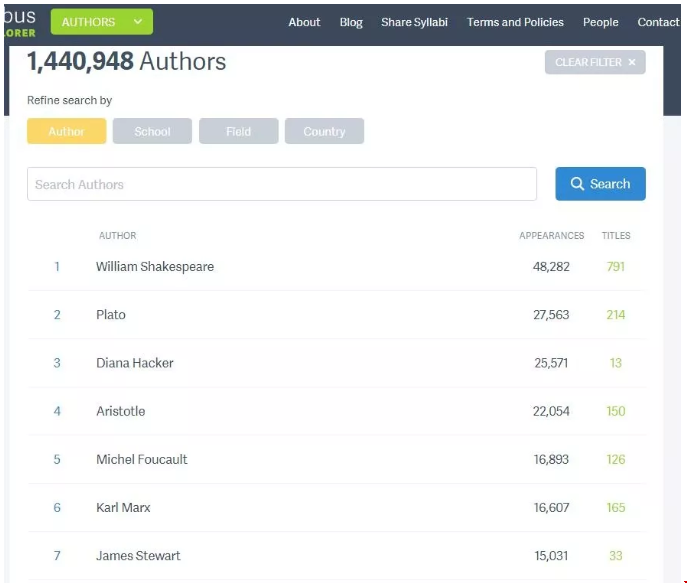Click Plato's 214 titles count

click(x=616, y=315)
